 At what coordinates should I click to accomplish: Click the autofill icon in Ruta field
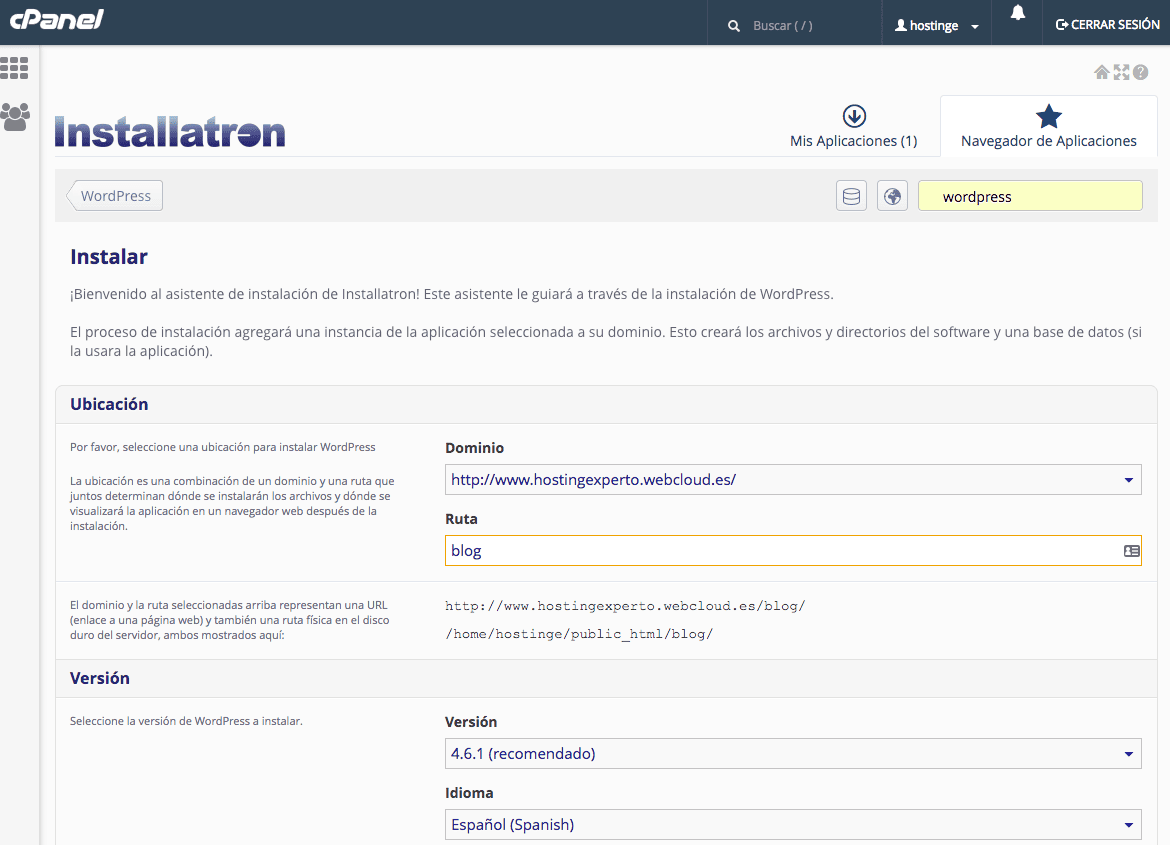click(x=1131, y=551)
